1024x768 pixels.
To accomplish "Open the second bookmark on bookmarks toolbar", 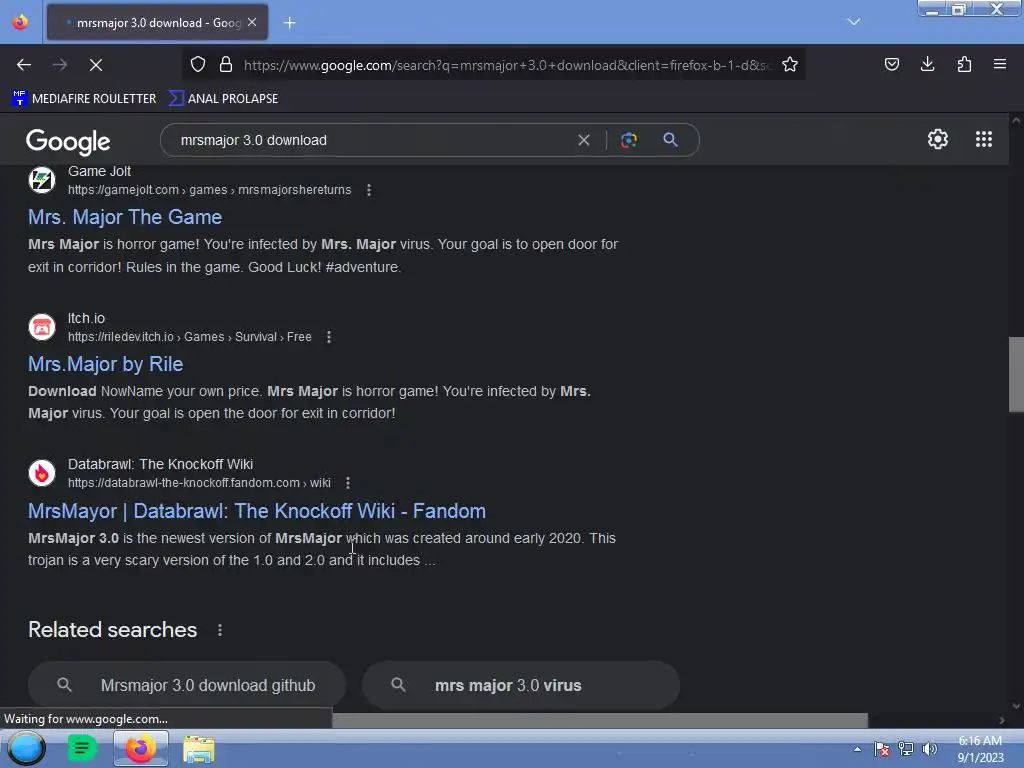I will pos(223,99).
